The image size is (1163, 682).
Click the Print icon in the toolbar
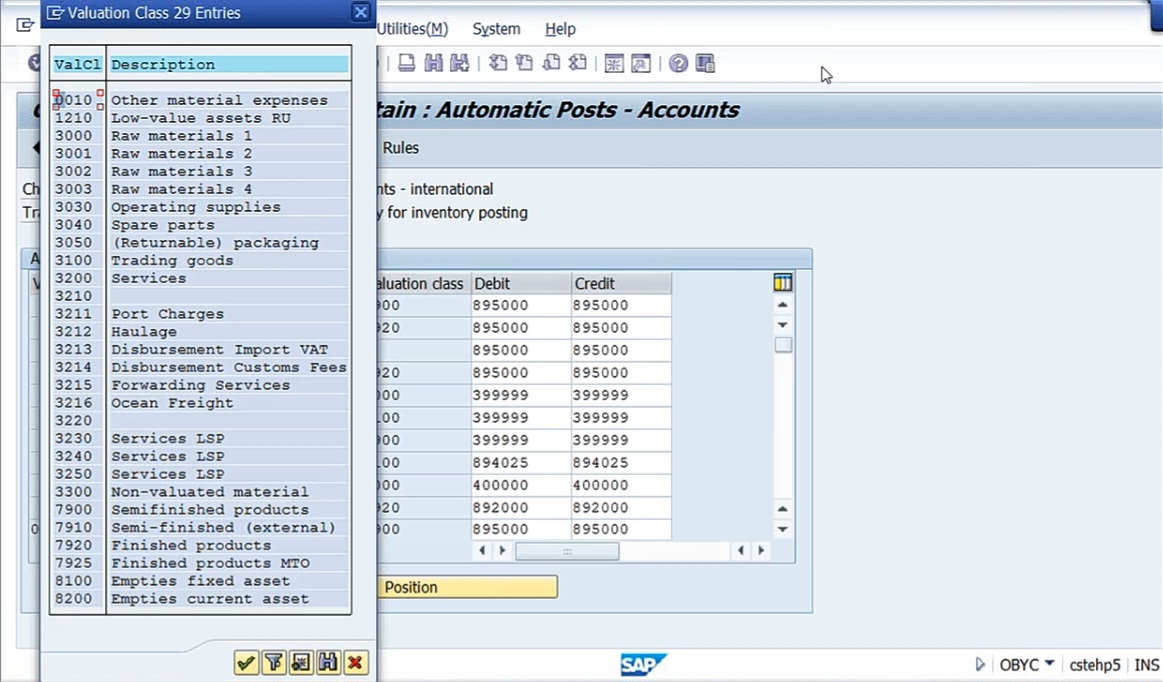click(406, 63)
